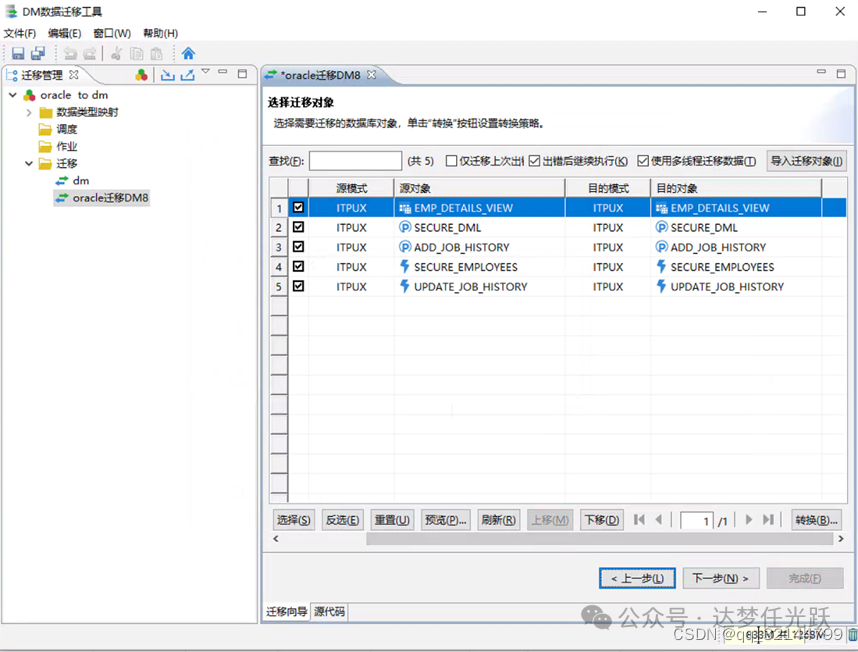The height and width of the screenshot is (652, 858).
Task: Click the 刷新(R) button
Action: click(x=498, y=520)
